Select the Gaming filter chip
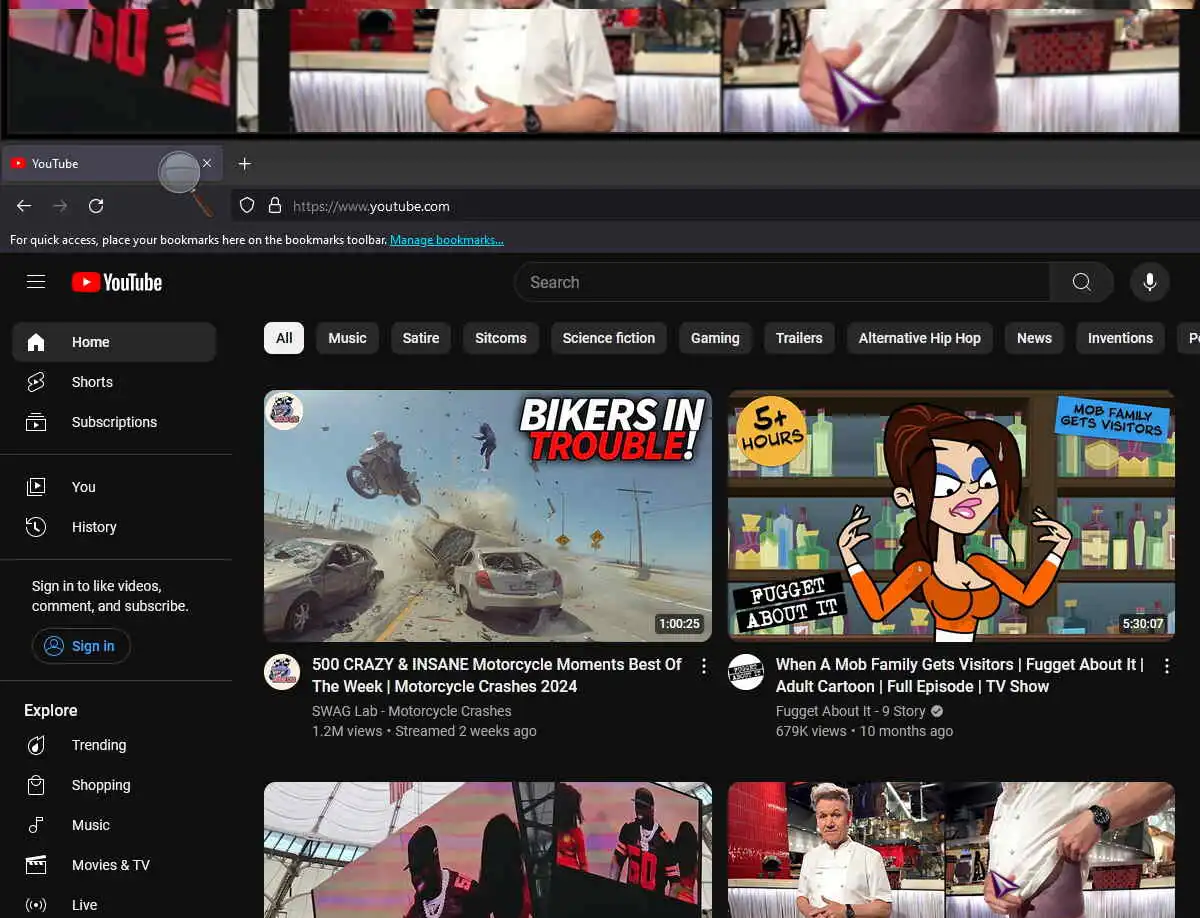Screen dimensions: 1200x918 tap(715, 338)
